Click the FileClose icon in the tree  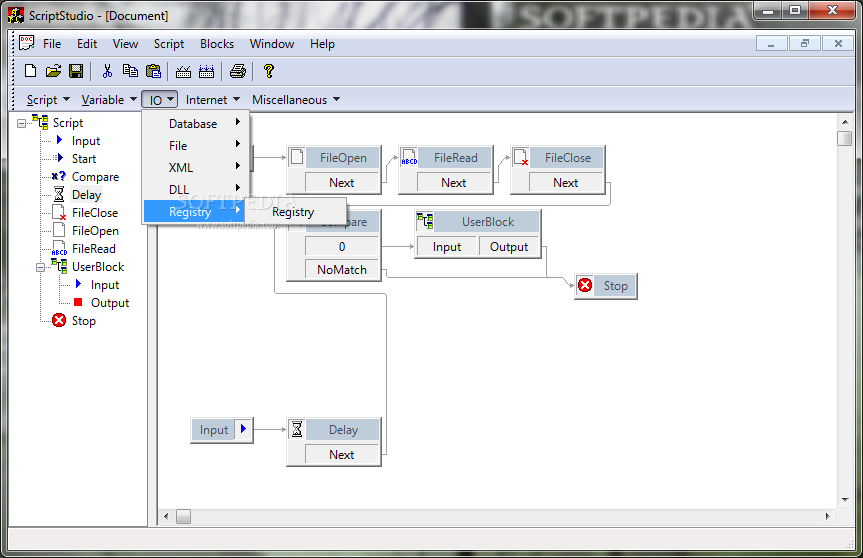point(59,212)
